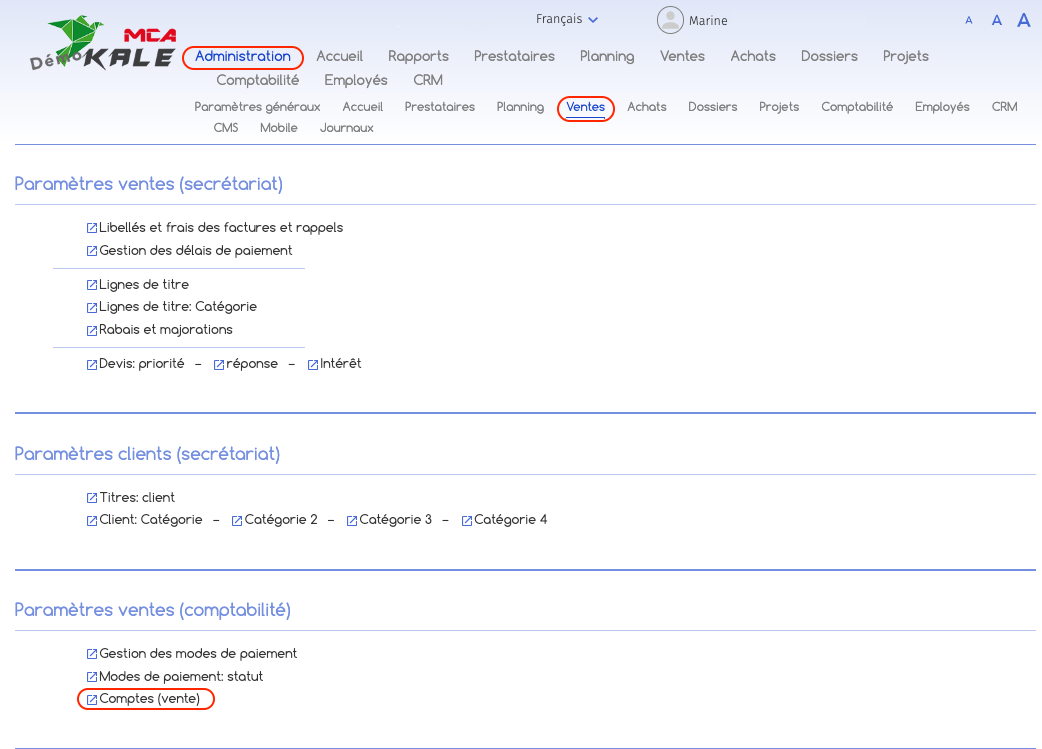Image resolution: width=1042 pixels, height=749 pixels.
Task: Click external-link icon beside Catégorie 3
Action: click(x=352, y=520)
